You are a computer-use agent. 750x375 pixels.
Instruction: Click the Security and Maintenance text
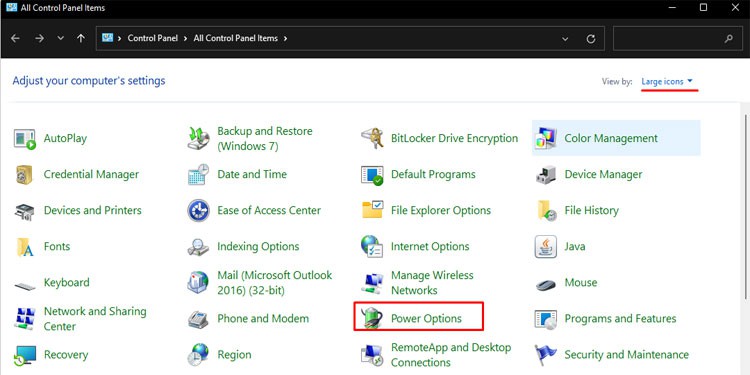pyautogui.click(x=627, y=355)
